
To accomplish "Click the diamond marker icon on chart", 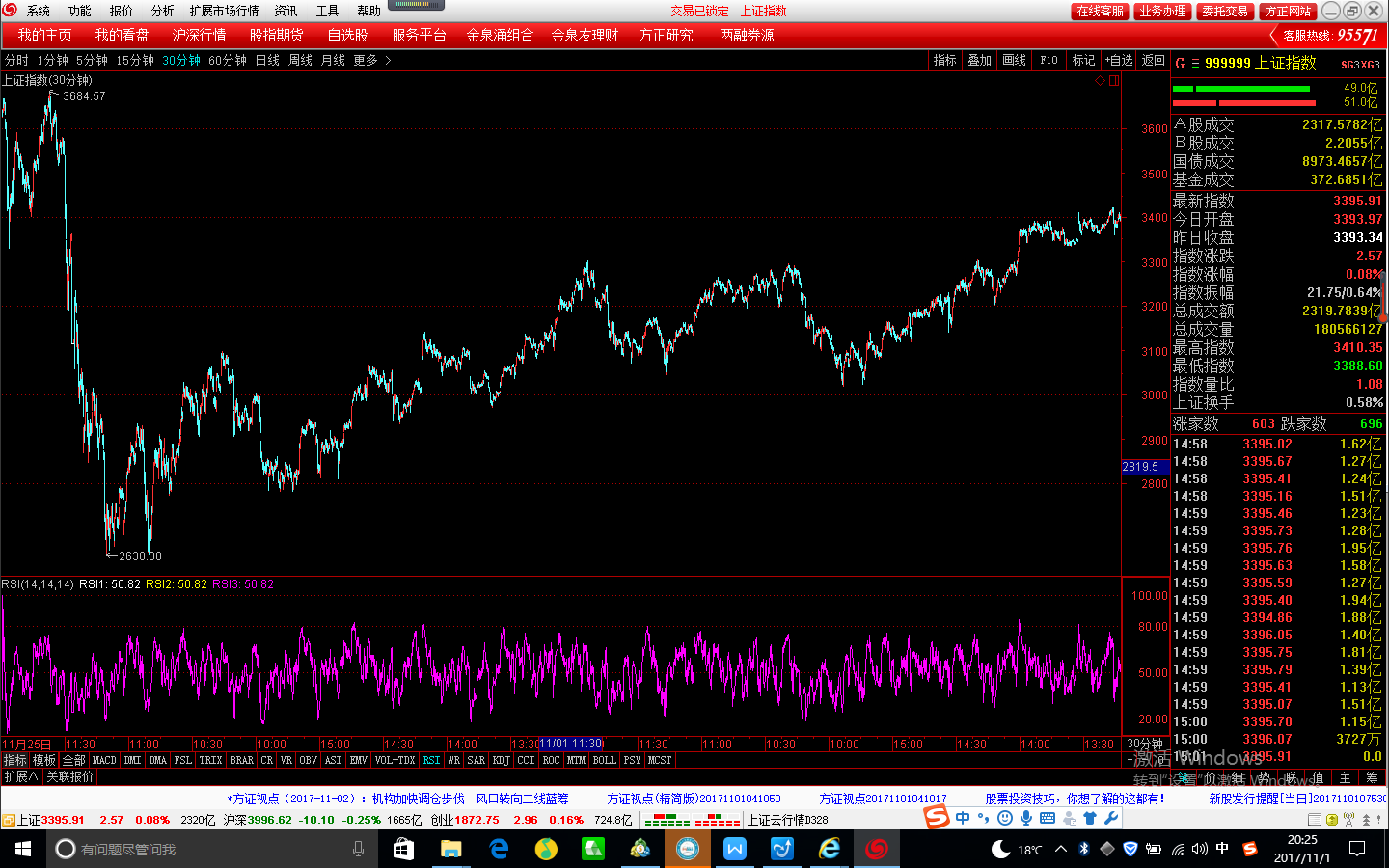I will click(1100, 81).
